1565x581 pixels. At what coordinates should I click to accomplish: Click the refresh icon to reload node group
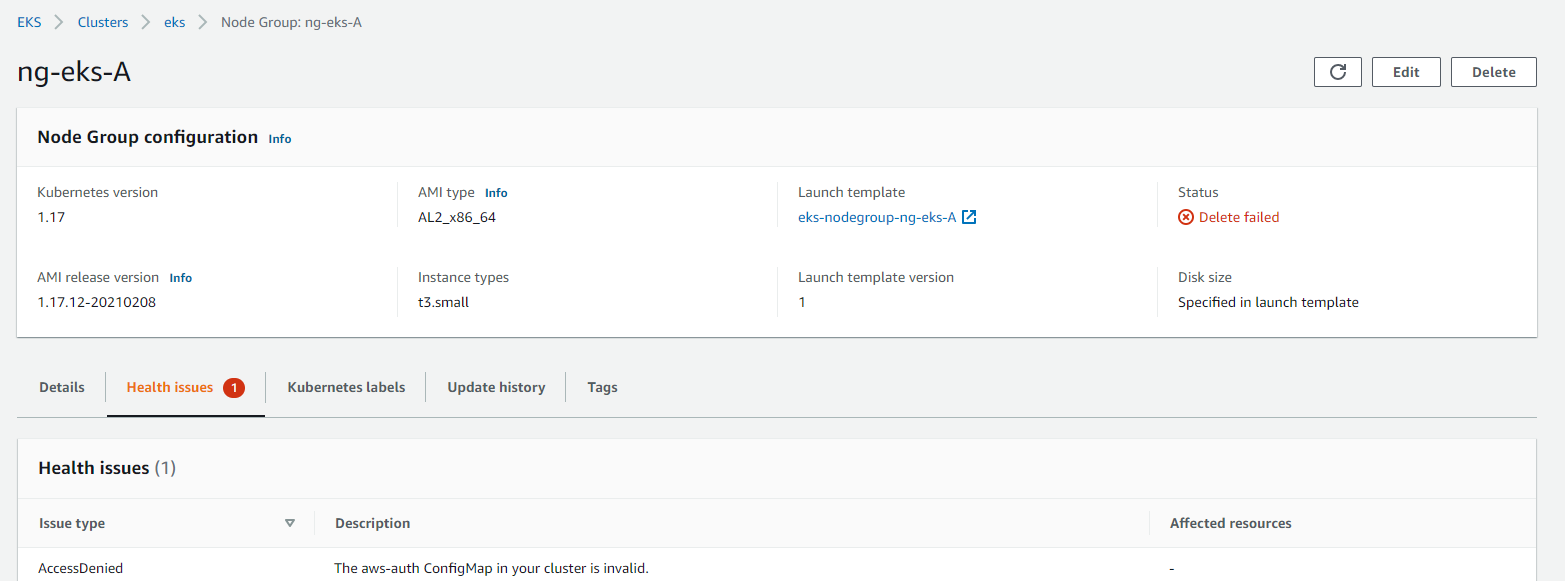(1337, 71)
